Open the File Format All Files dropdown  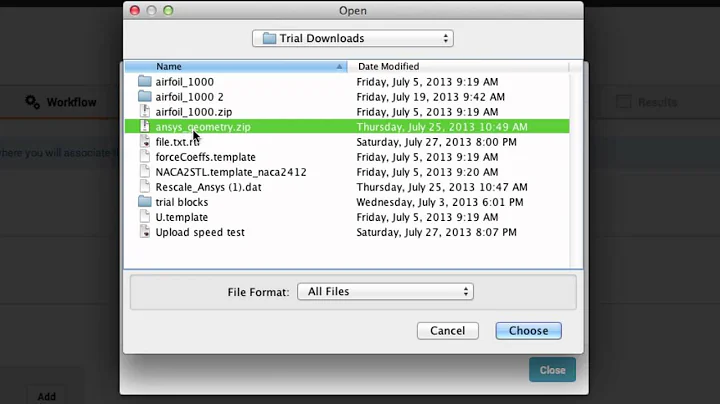coord(385,292)
